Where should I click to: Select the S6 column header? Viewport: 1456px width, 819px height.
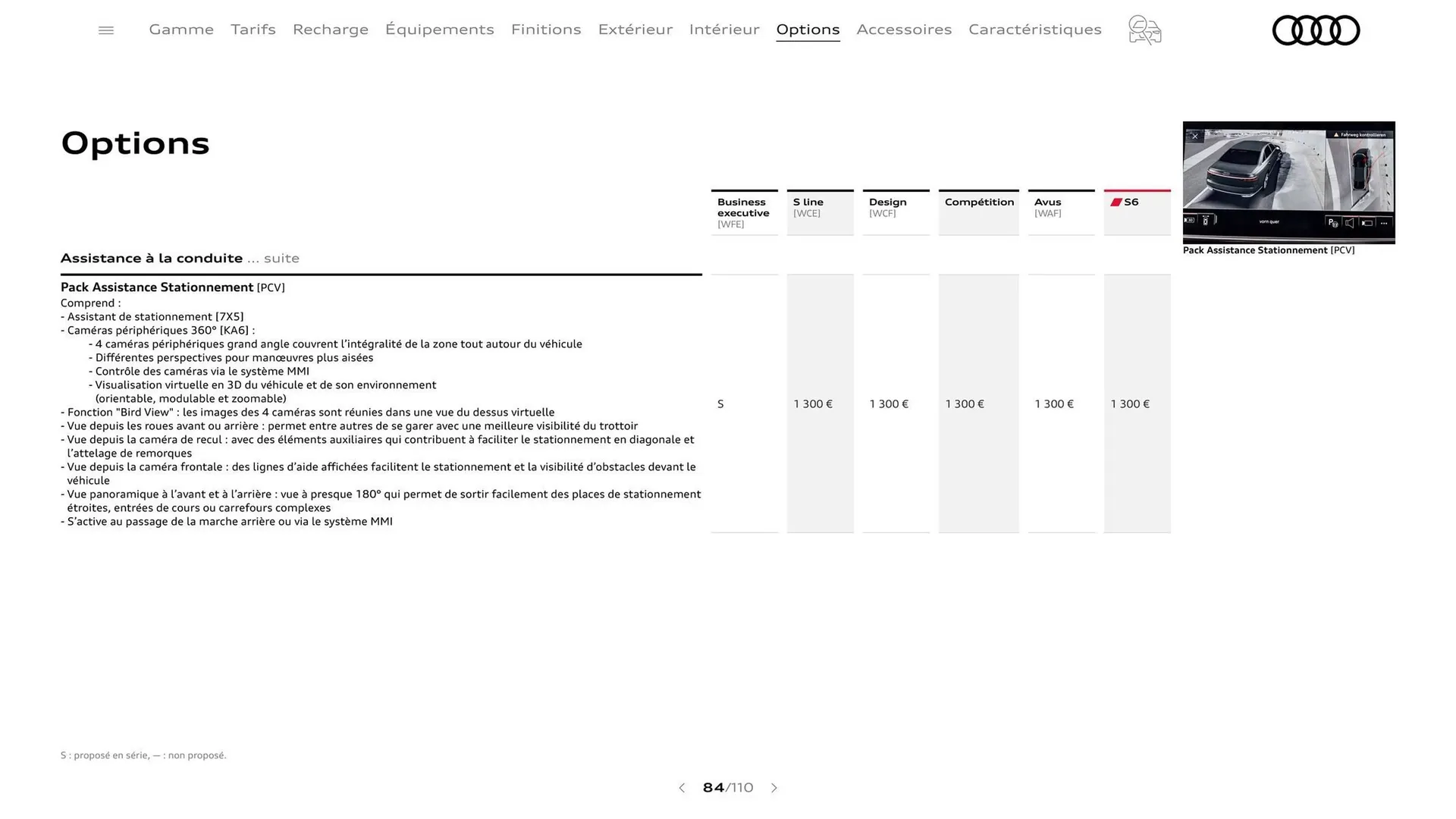coord(1131,202)
